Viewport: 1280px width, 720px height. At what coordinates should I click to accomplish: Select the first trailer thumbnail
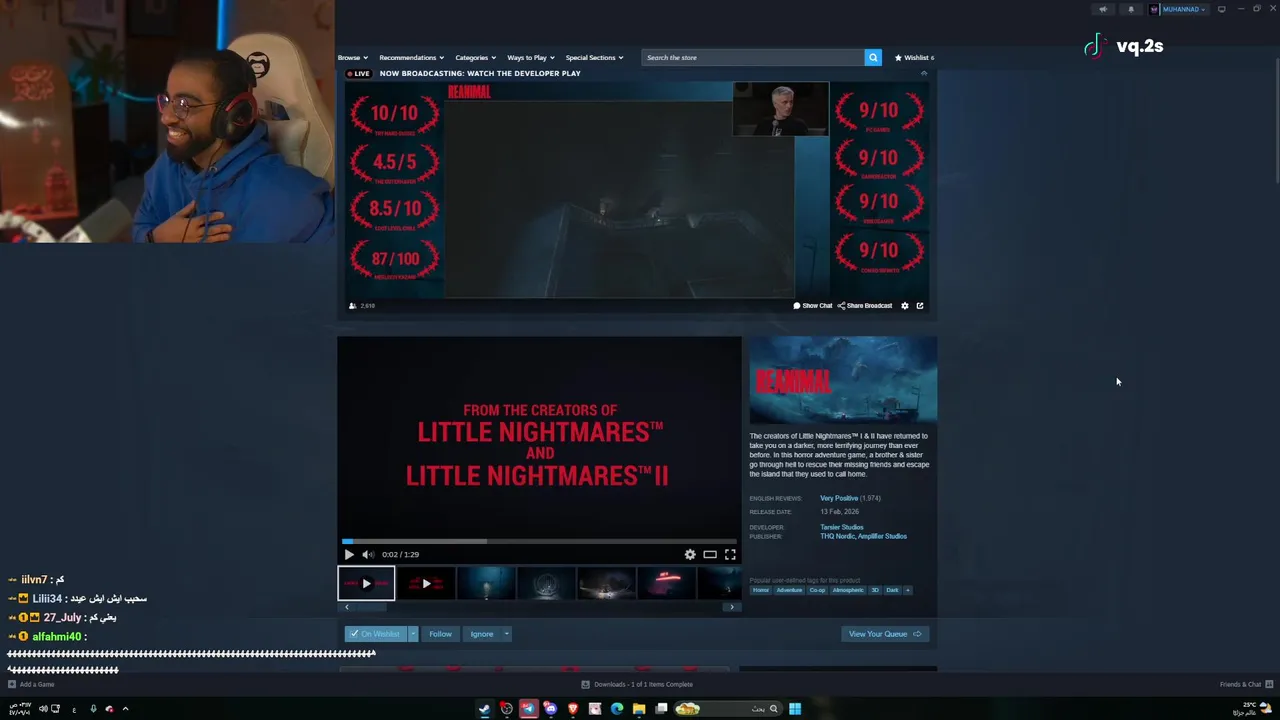[x=366, y=583]
